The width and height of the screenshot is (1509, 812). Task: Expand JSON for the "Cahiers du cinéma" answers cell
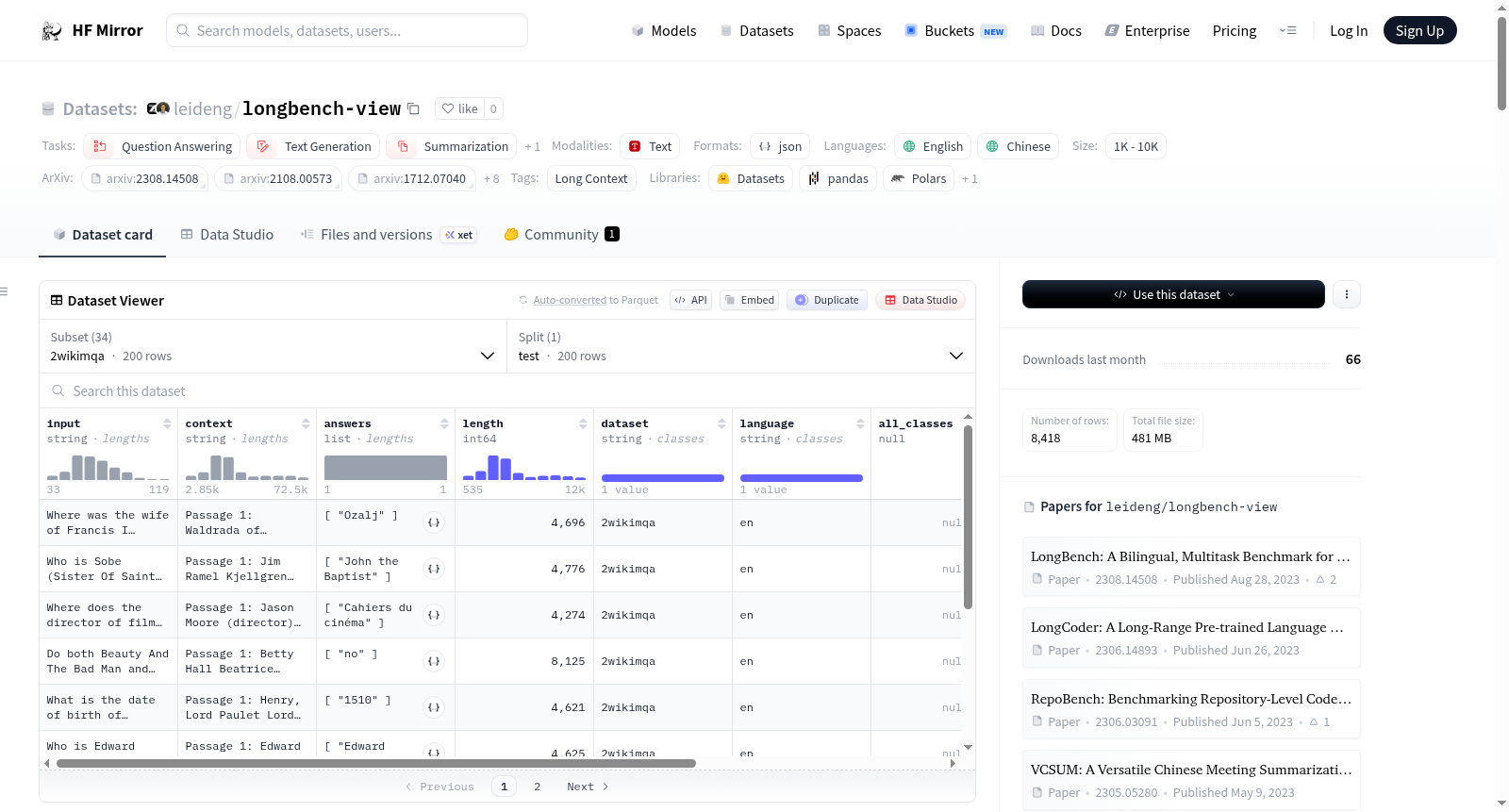coord(434,615)
